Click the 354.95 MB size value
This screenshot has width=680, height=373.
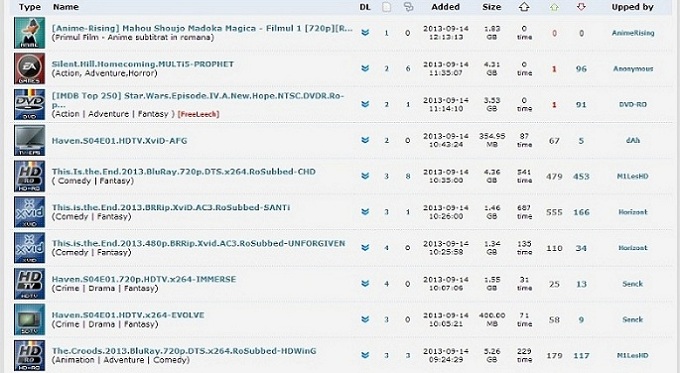(x=492, y=140)
